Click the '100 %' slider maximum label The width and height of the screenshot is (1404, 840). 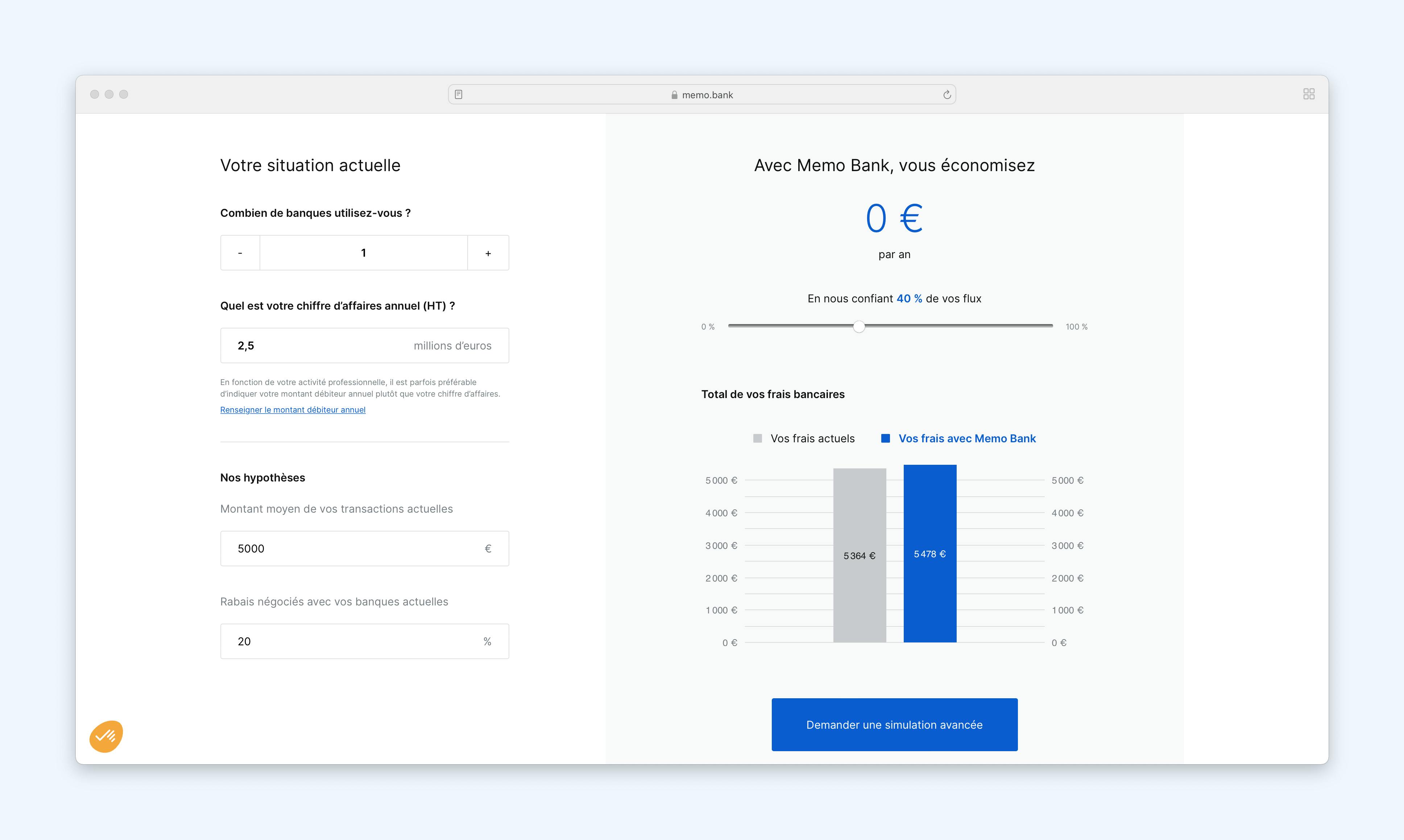point(1076,327)
